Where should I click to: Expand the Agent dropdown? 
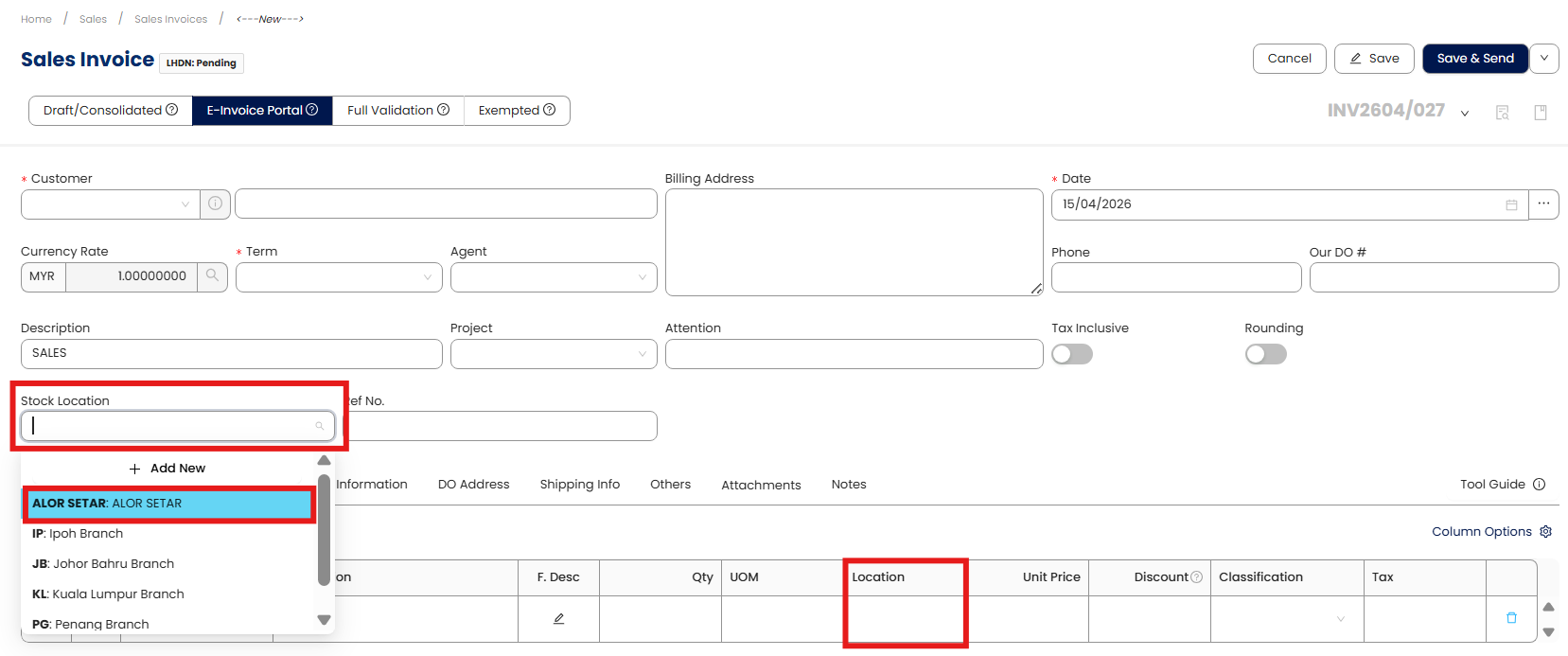coord(554,277)
